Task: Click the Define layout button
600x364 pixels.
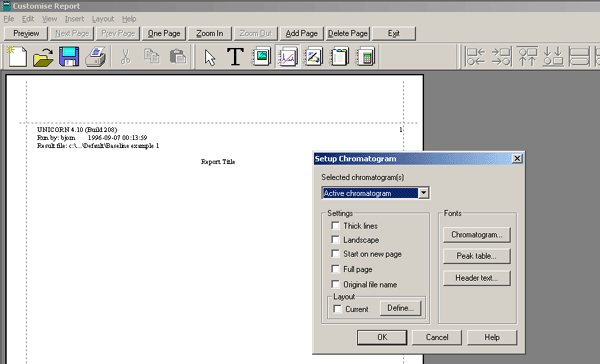Action: pyautogui.click(x=400, y=308)
